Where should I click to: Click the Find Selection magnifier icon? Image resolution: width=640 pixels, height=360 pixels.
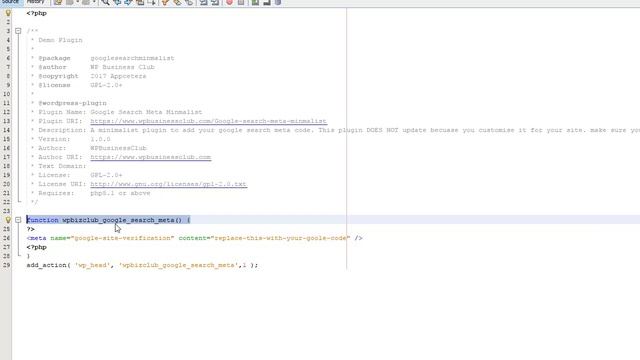pos(105,2)
